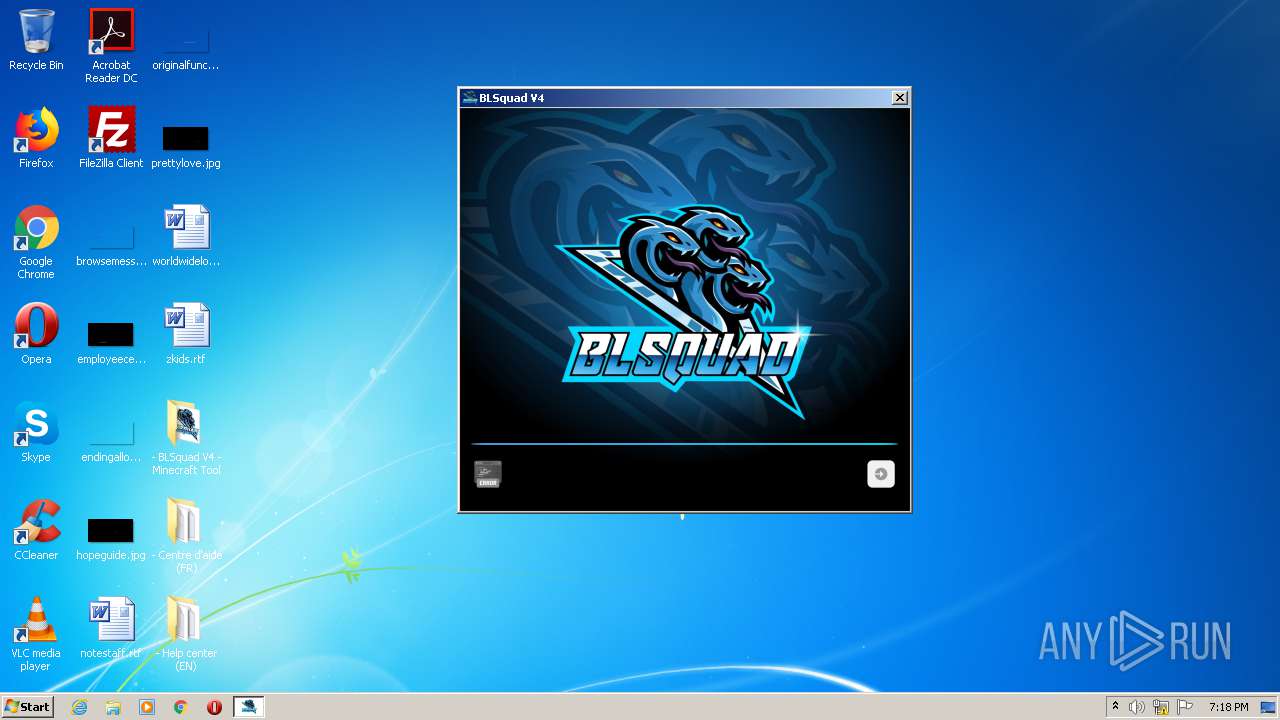Open BLSquad V4 Minecraft Tool folder

tap(186, 438)
